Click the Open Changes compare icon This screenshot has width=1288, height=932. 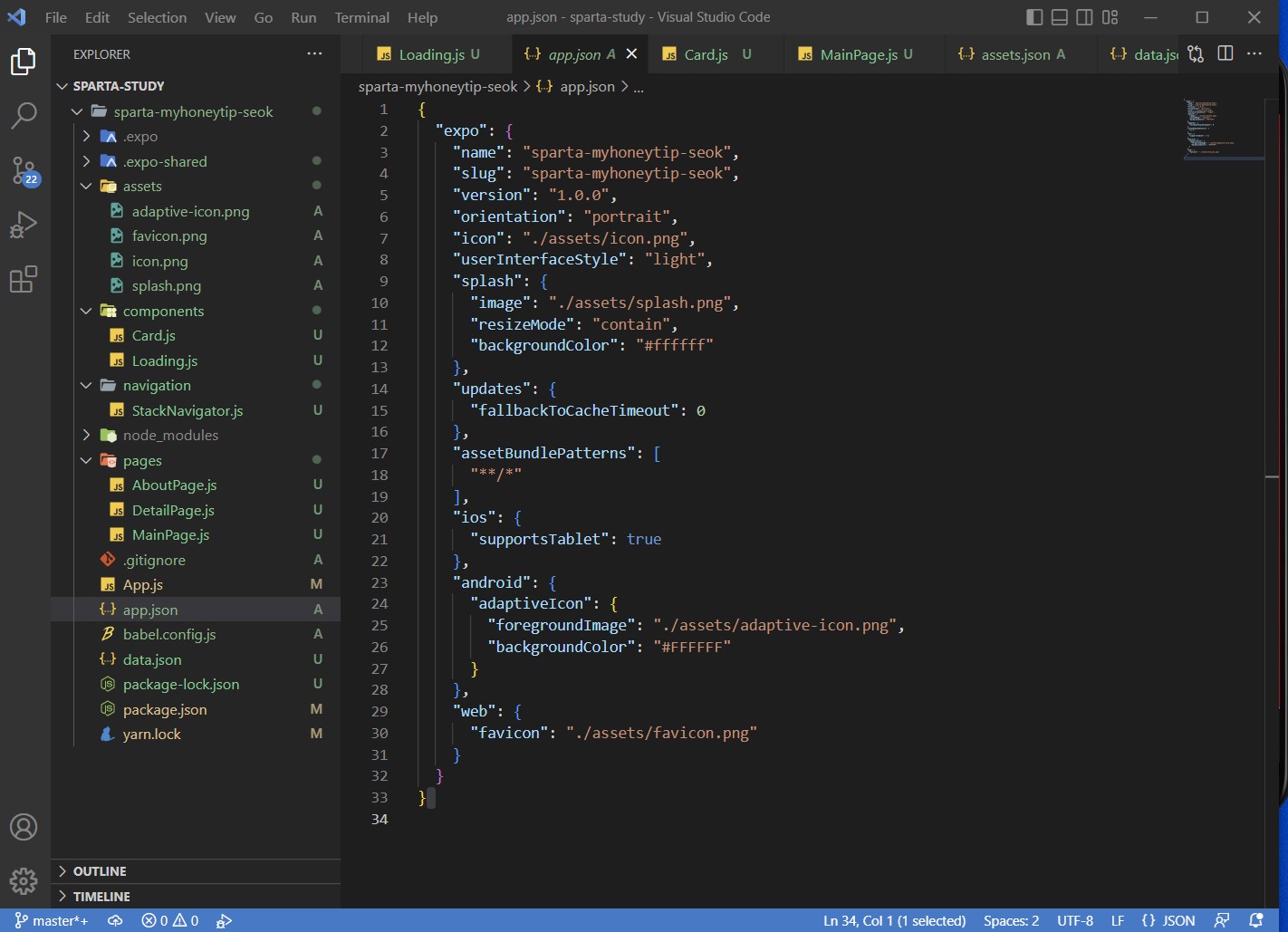coord(1196,54)
